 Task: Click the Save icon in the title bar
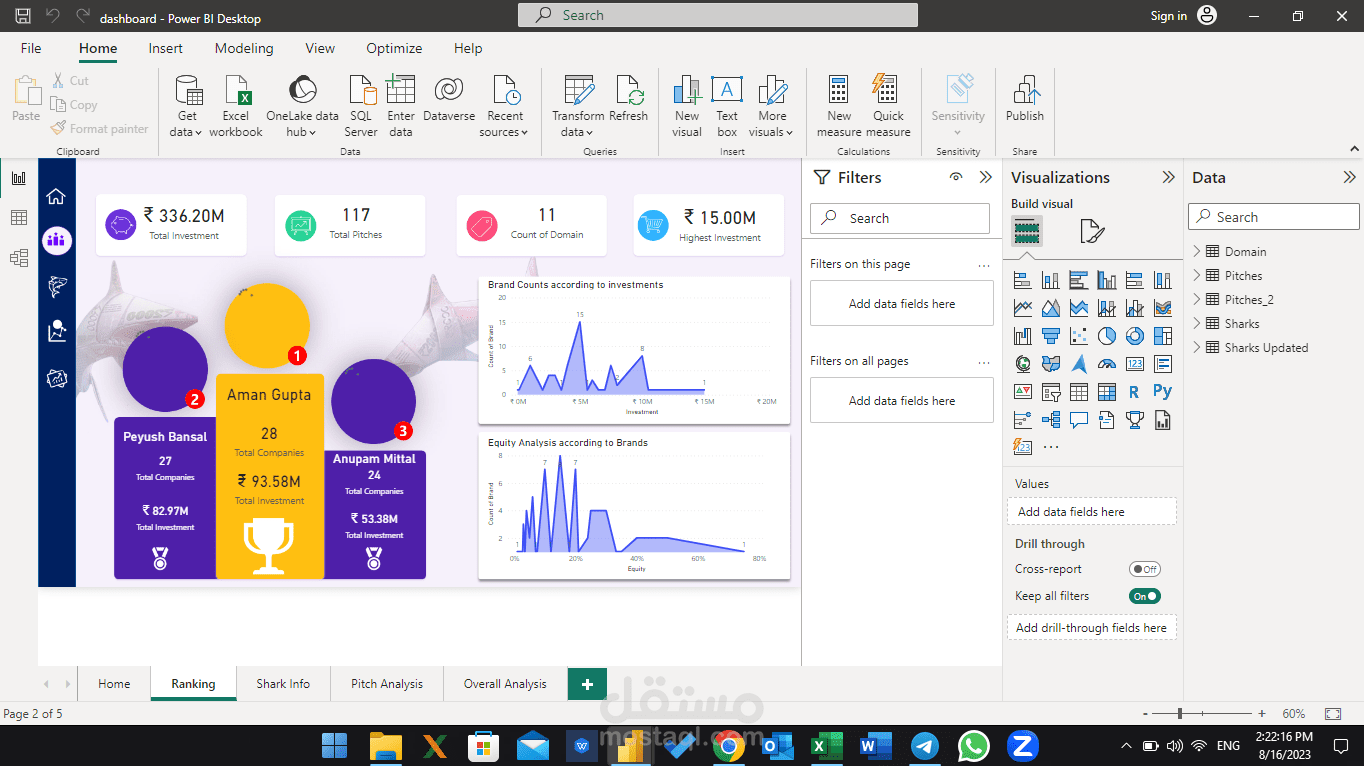[23, 16]
